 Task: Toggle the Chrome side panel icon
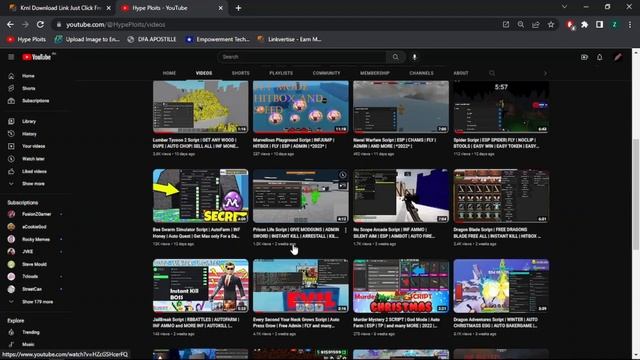pos(600,24)
